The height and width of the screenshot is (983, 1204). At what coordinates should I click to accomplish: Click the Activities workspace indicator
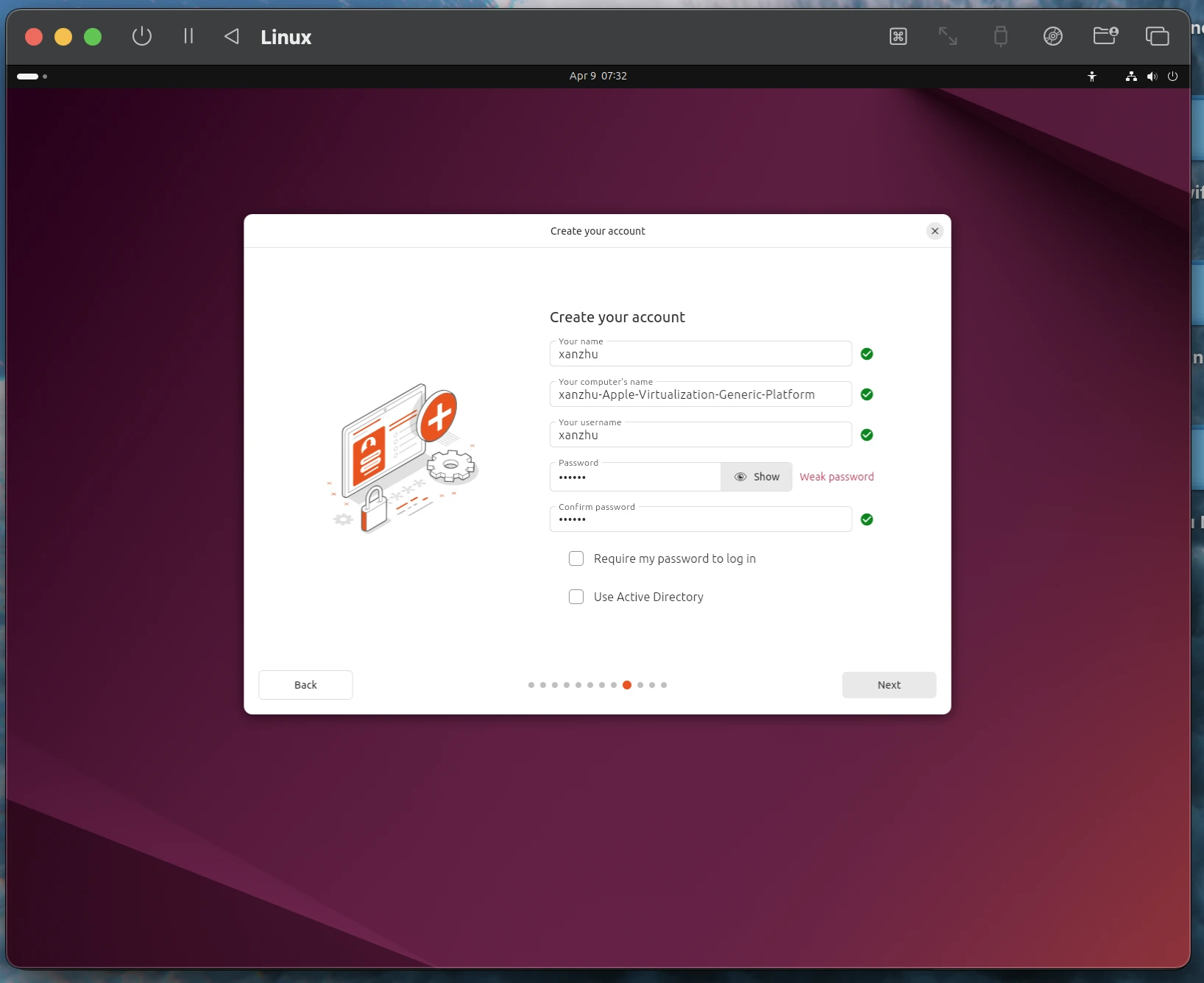coord(32,77)
